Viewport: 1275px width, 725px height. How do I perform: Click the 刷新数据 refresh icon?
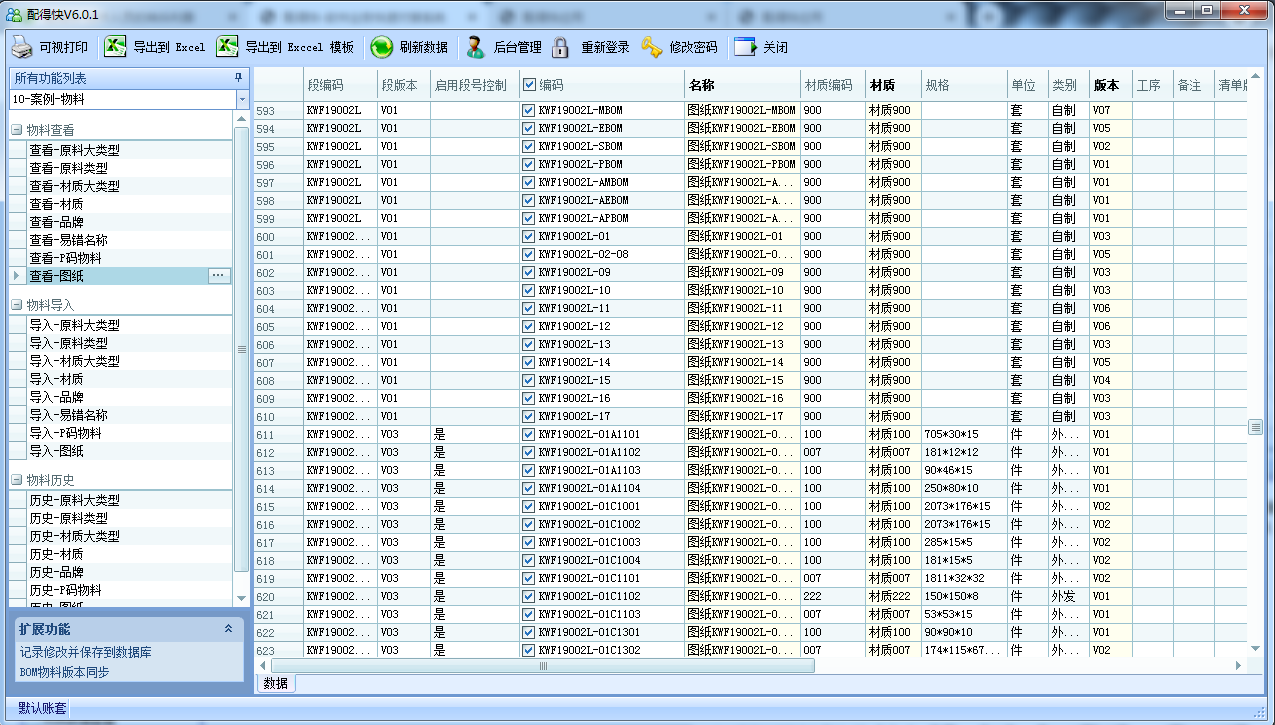pos(381,47)
